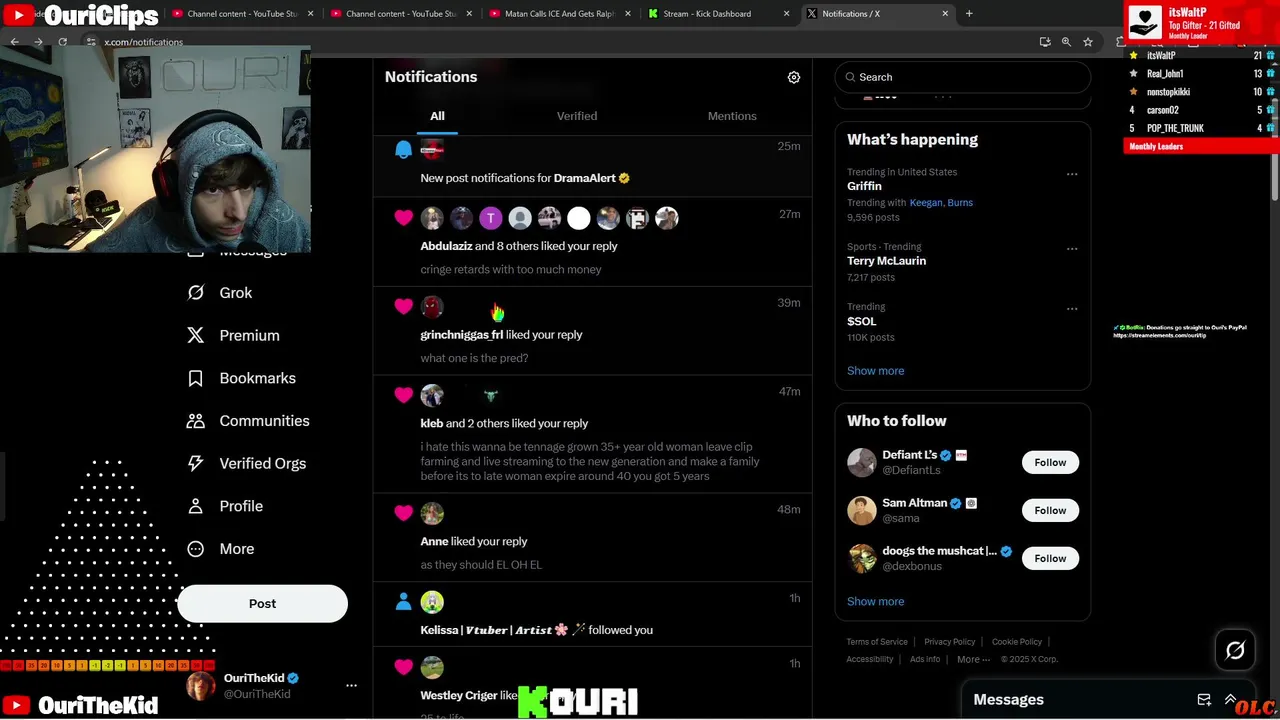Open grinchniggas_frl liked your reply notification
This screenshot has height=720, width=1280.
click(593, 331)
